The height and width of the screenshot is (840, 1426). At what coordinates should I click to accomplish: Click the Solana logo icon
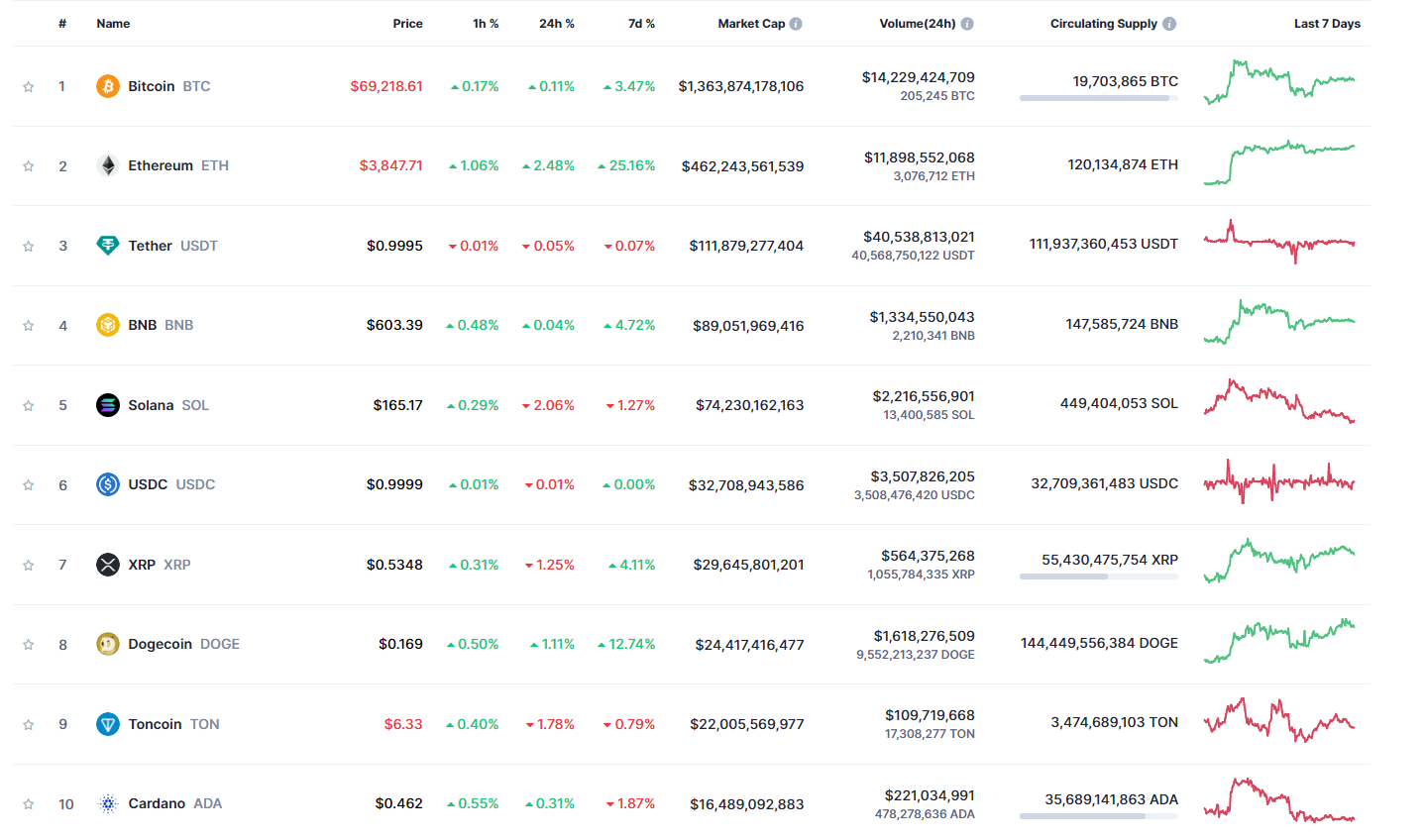point(108,405)
